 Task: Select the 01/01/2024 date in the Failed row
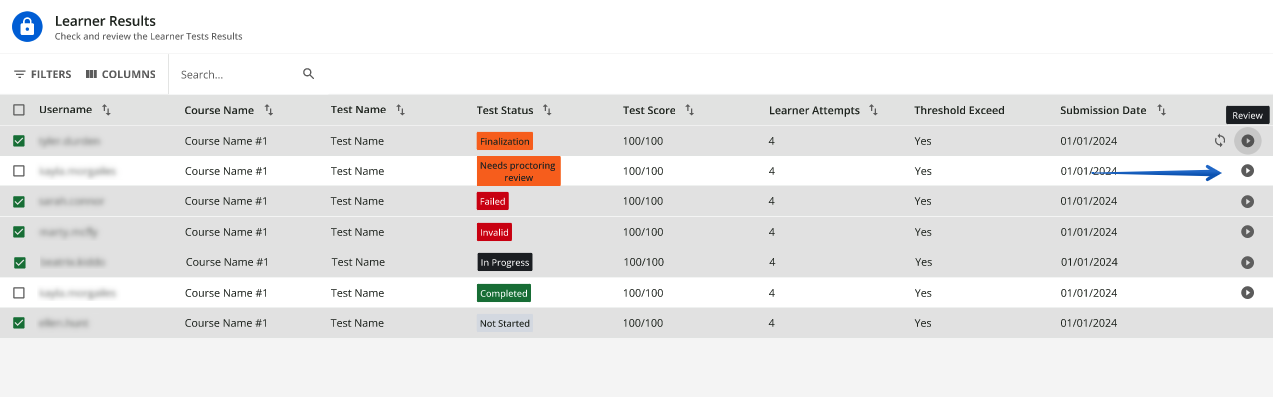(1089, 201)
